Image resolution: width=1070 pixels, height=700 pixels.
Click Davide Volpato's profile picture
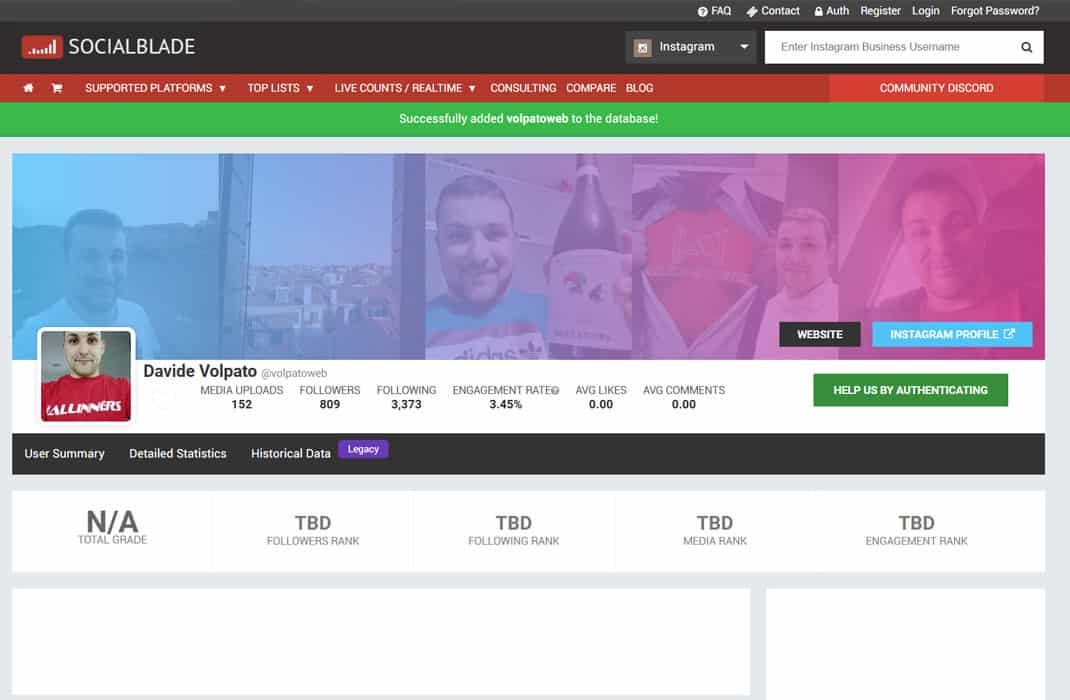86,376
